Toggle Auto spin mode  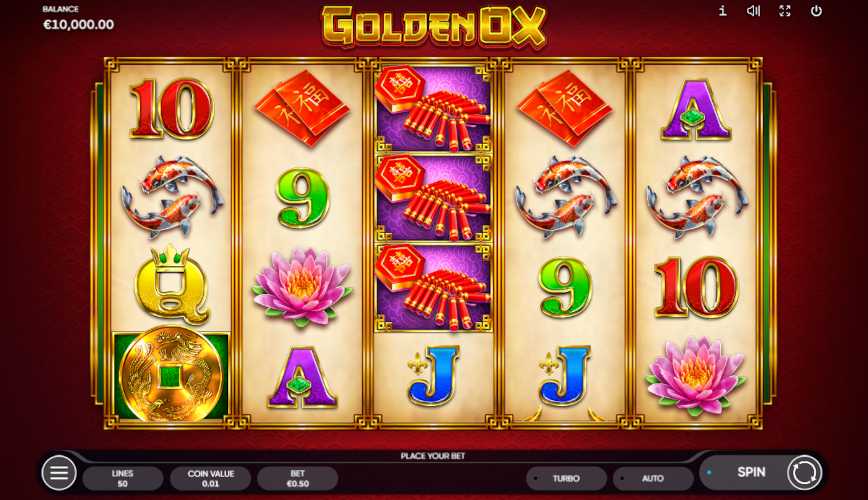(653, 478)
